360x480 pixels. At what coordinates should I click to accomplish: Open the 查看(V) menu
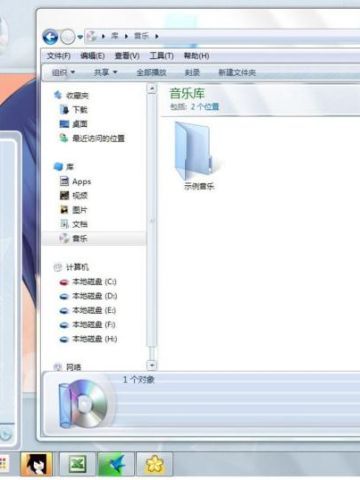tap(127, 56)
